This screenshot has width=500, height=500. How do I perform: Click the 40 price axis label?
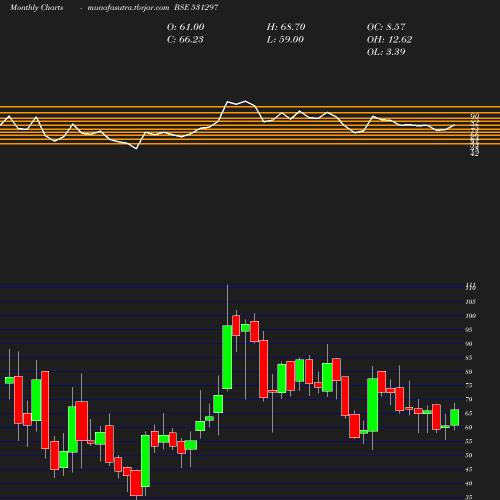pos(469,483)
